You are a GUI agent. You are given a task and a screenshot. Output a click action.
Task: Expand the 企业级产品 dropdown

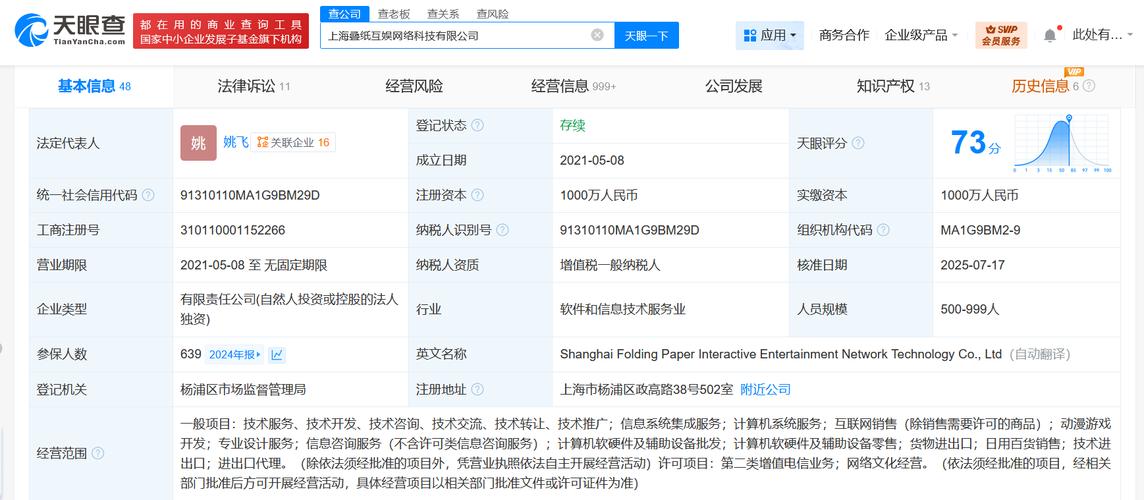[x=921, y=34]
